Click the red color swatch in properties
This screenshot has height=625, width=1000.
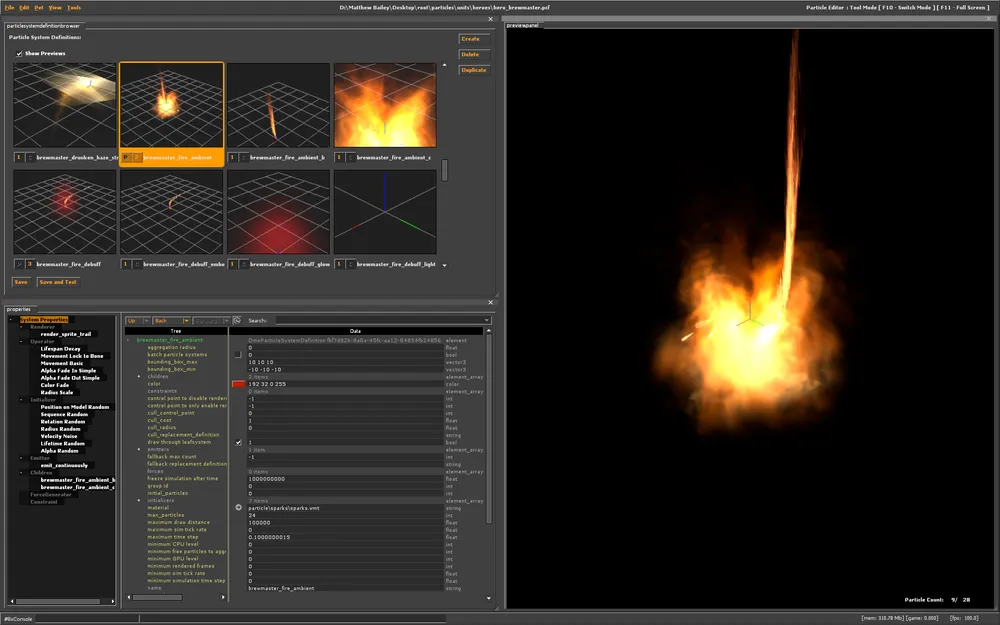click(x=238, y=383)
